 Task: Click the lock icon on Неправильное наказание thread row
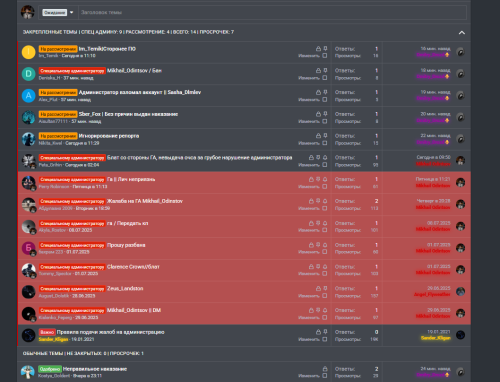[325, 369]
